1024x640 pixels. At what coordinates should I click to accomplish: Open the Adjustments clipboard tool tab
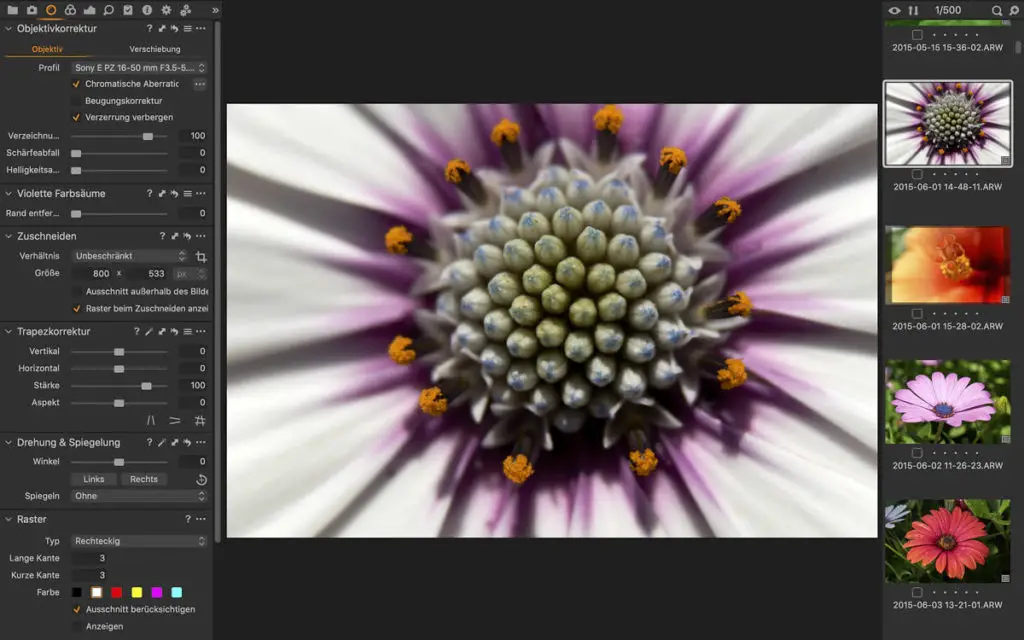coord(128,10)
